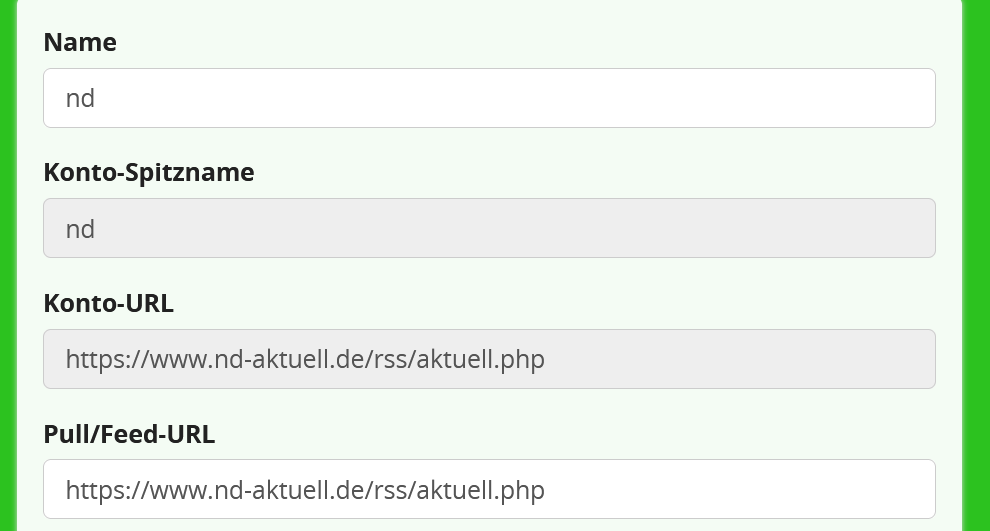Viewport: 990px width, 531px height.
Task: Click the "Konto-Spitzname" label
Action: 149,172
